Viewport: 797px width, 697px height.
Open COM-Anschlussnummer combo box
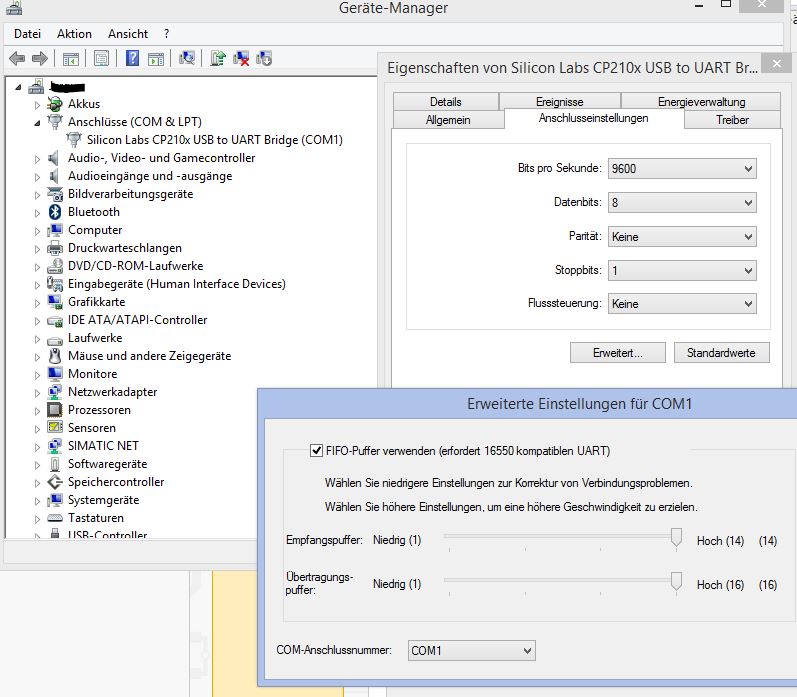pos(471,651)
